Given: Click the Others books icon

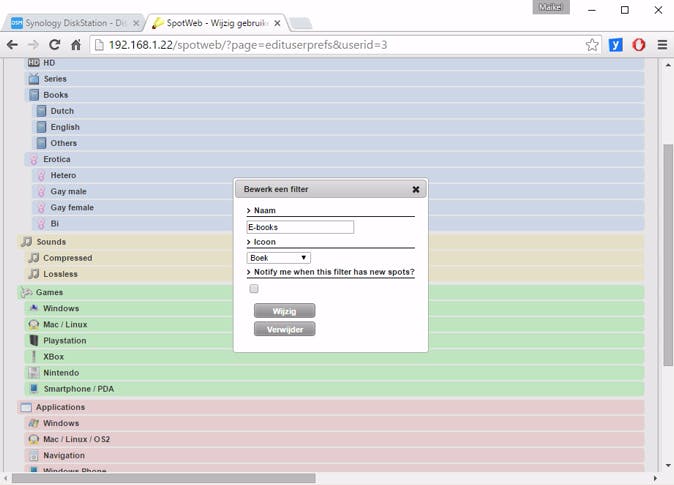Looking at the screenshot, I should pos(41,143).
